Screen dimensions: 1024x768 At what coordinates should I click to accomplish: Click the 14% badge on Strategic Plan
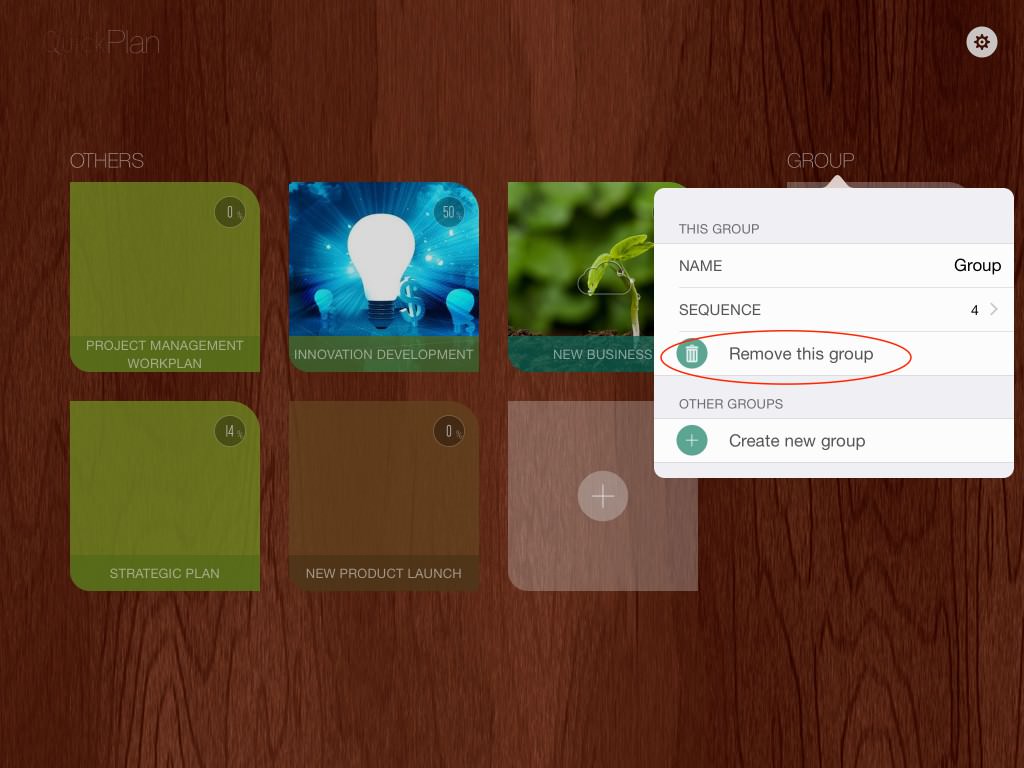tap(230, 431)
